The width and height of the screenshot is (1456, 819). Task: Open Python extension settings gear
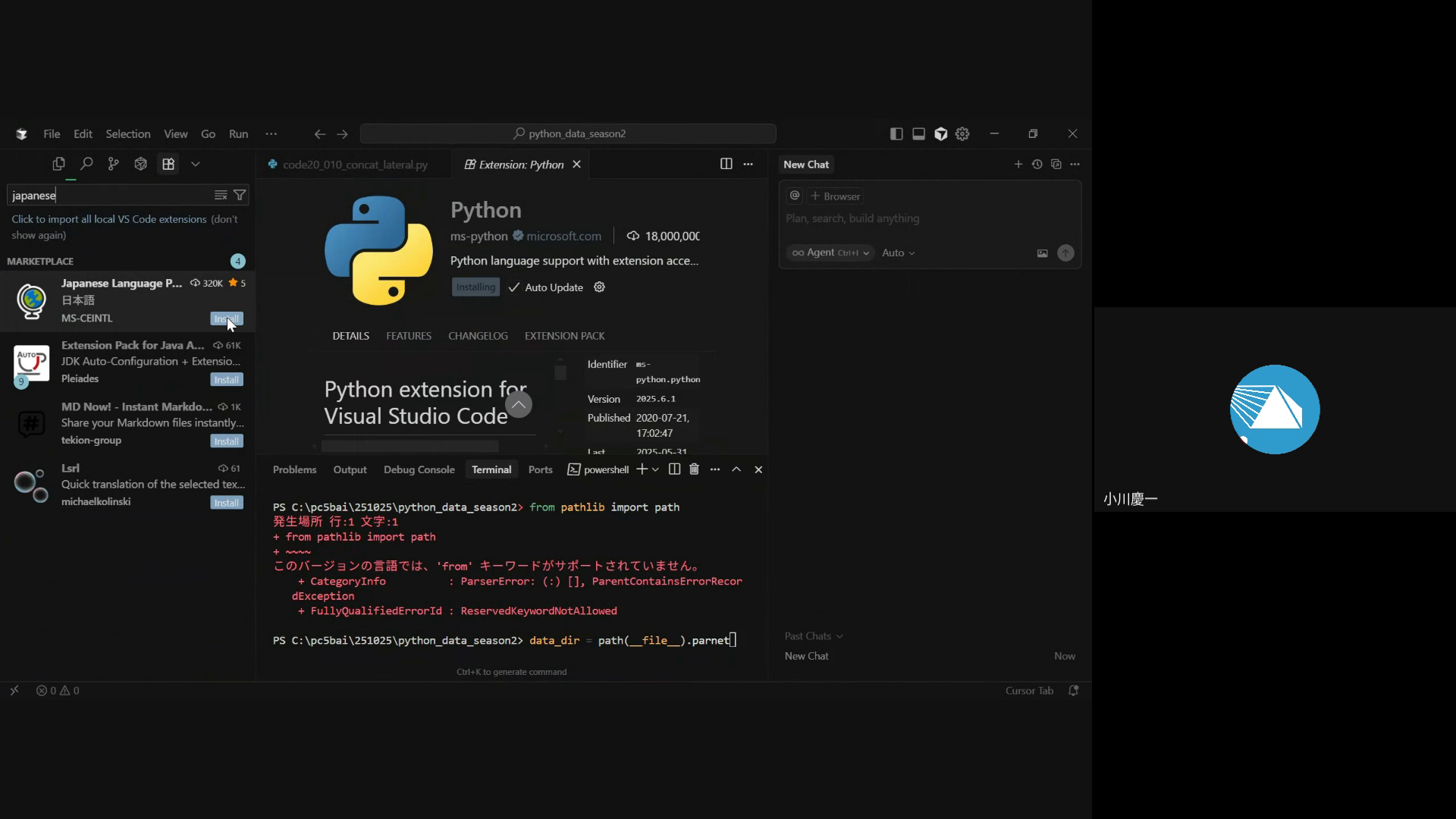tap(599, 287)
